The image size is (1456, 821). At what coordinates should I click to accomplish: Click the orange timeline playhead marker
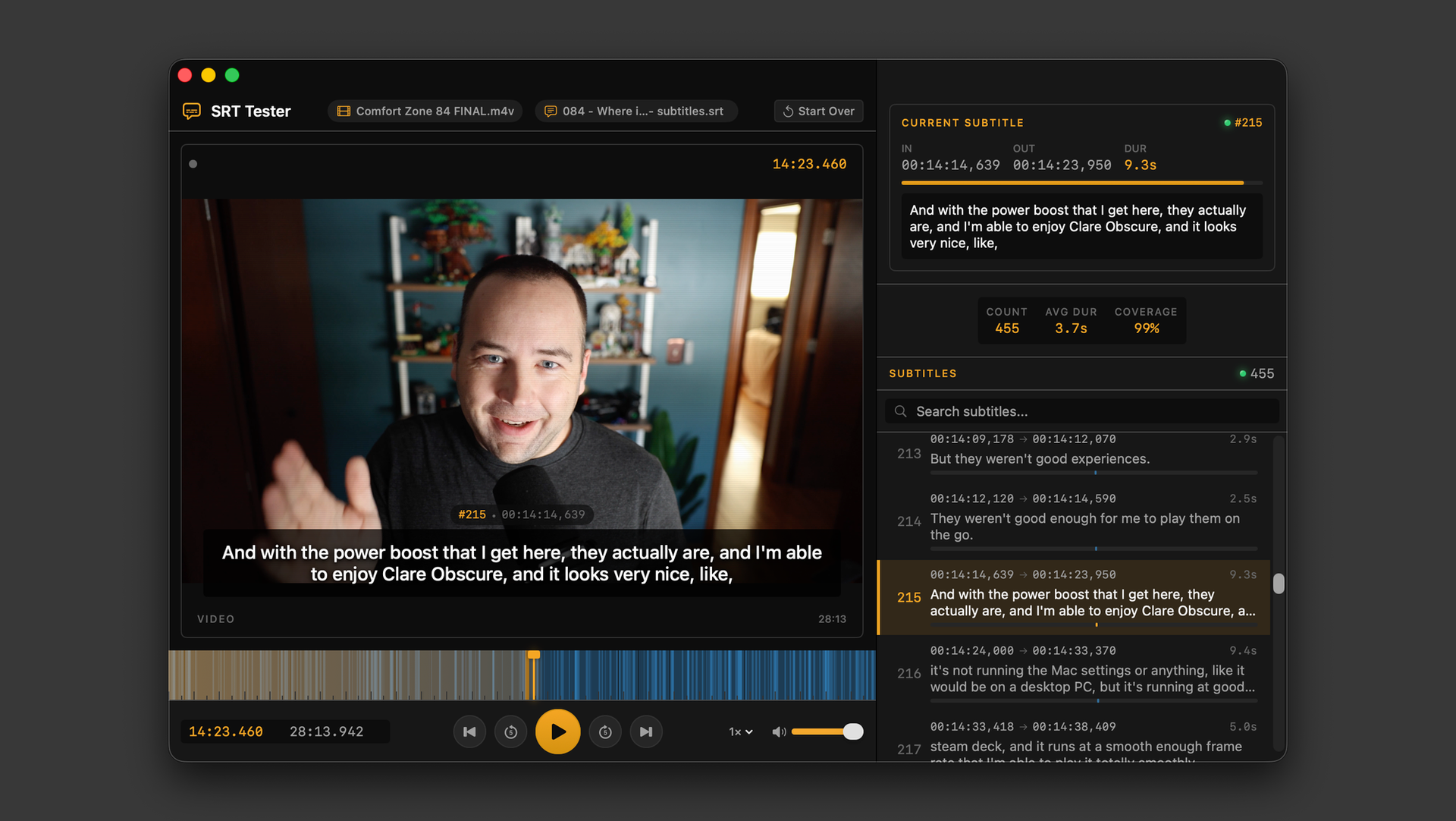[534, 655]
